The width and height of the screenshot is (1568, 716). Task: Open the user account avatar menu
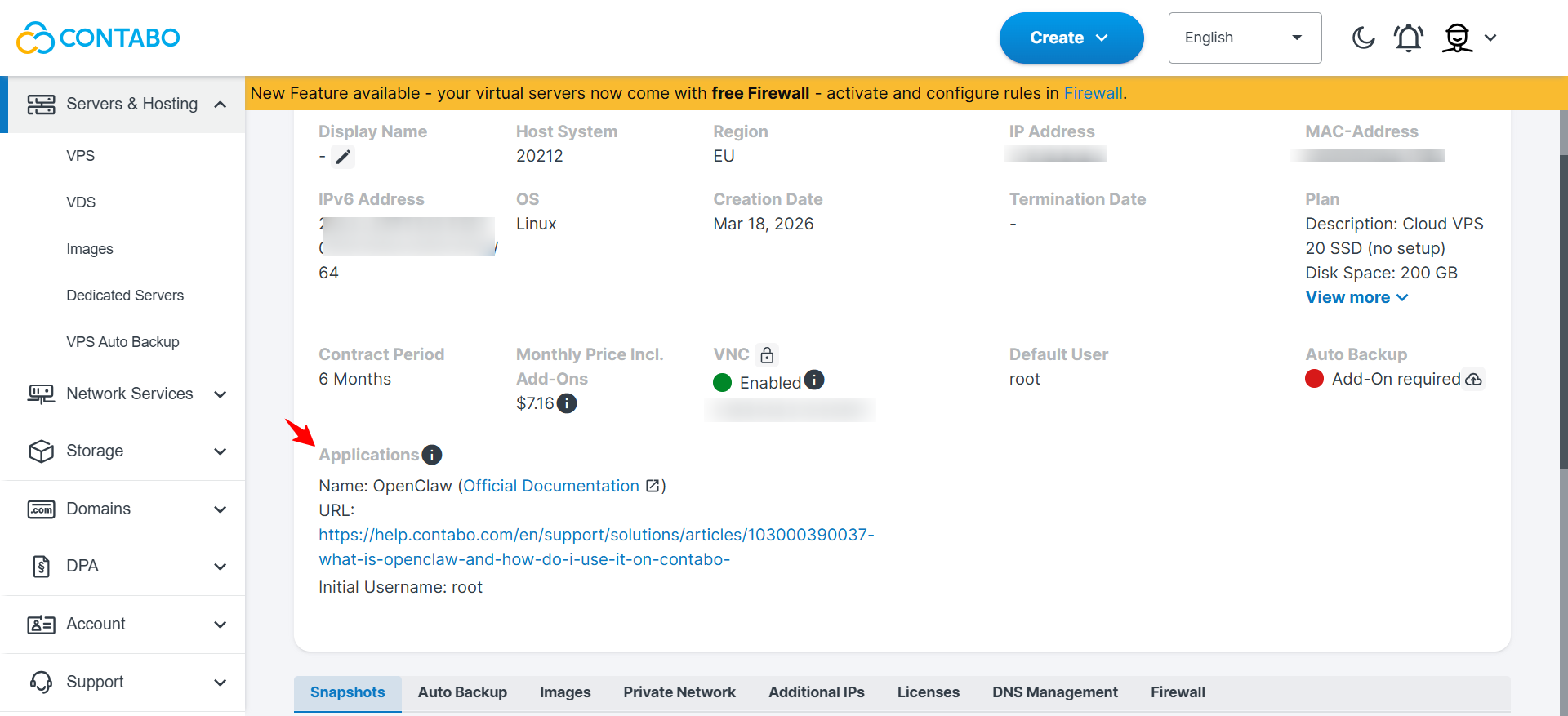(x=1457, y=38)
